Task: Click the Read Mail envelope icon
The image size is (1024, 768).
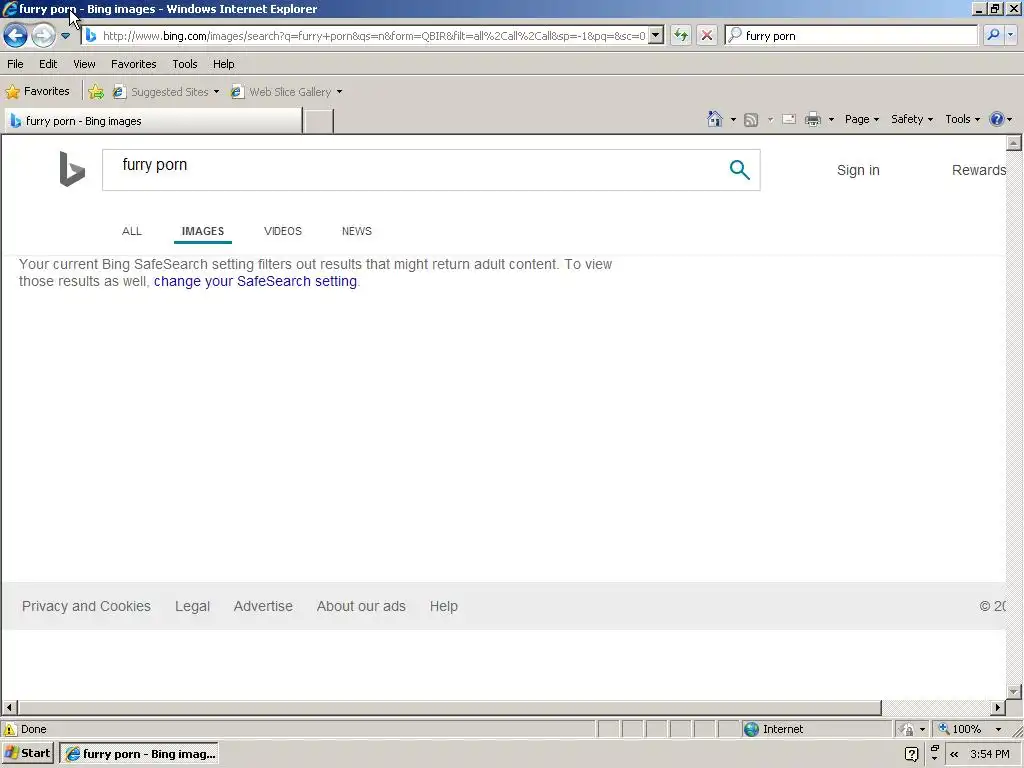Action: [789, 119]
